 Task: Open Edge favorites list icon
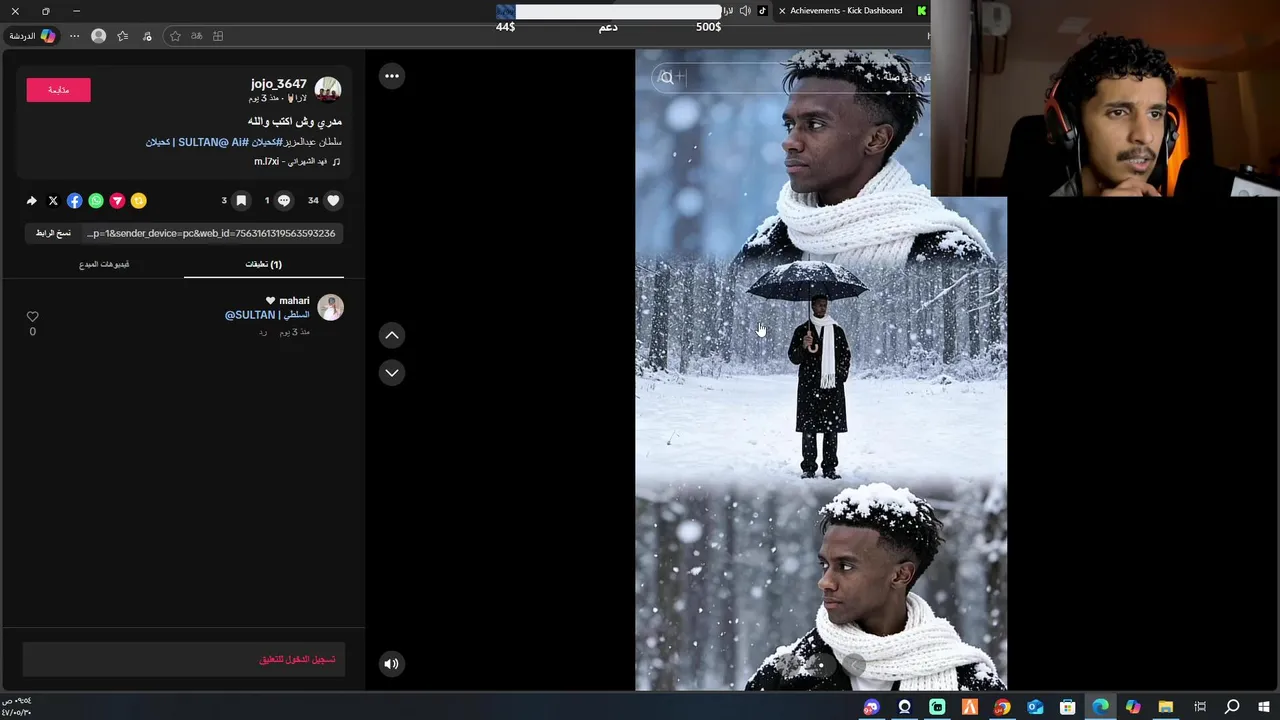coord(123,36)
